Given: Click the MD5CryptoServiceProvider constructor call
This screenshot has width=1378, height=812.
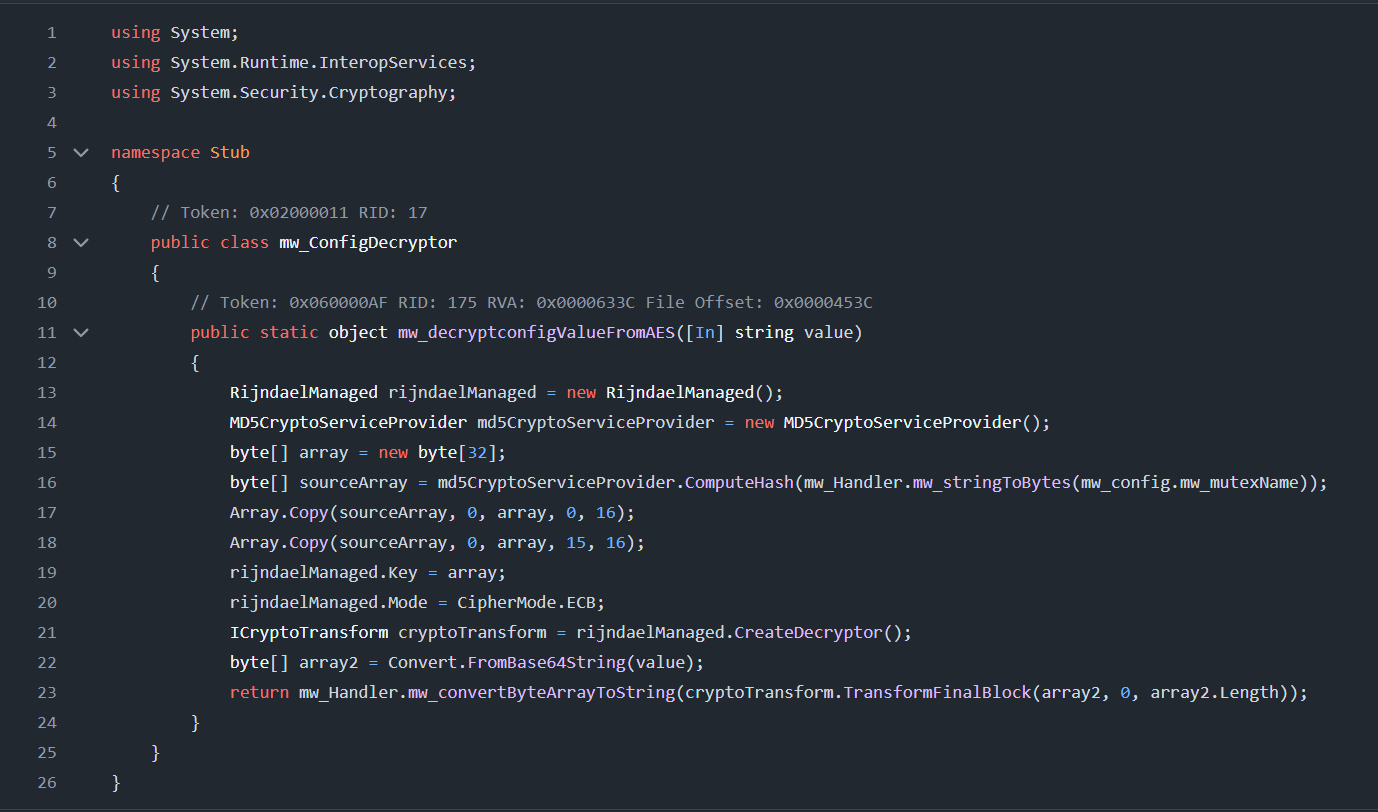Looking at the screenshot, I should click(x=916, y=422).
